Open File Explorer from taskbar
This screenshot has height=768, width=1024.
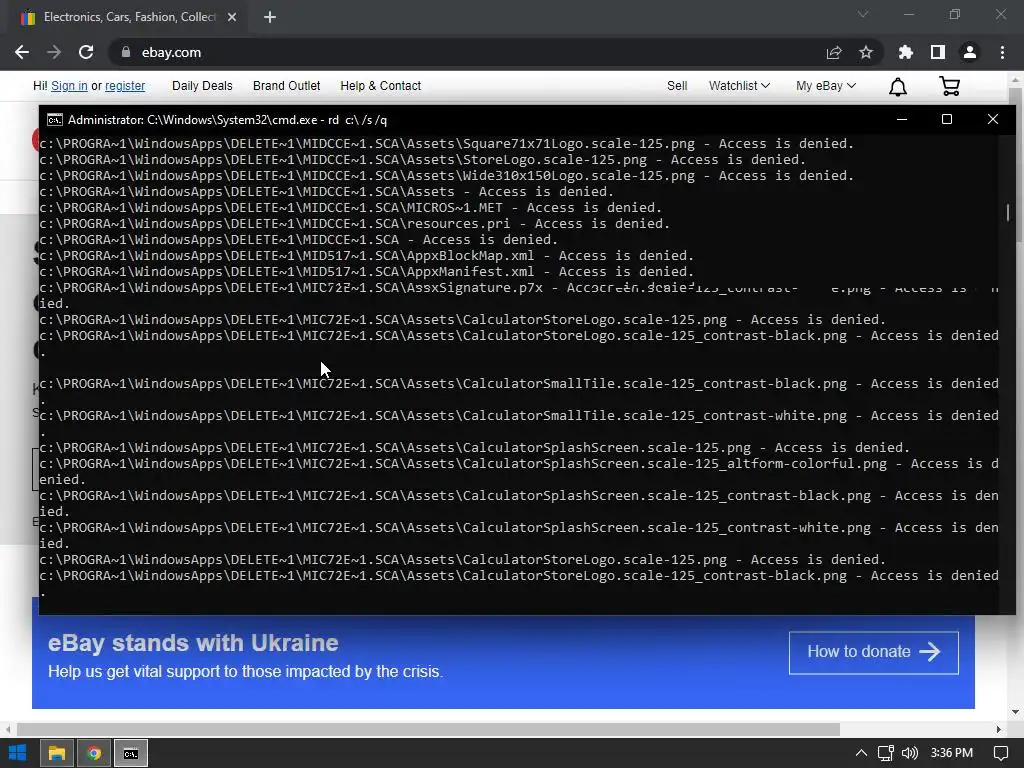(57, 753)
